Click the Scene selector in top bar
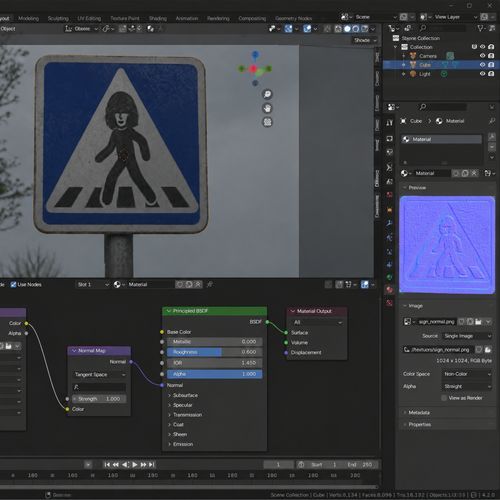Screen dimensions: 500x500 pyautogui.click(x=369, y=17)
